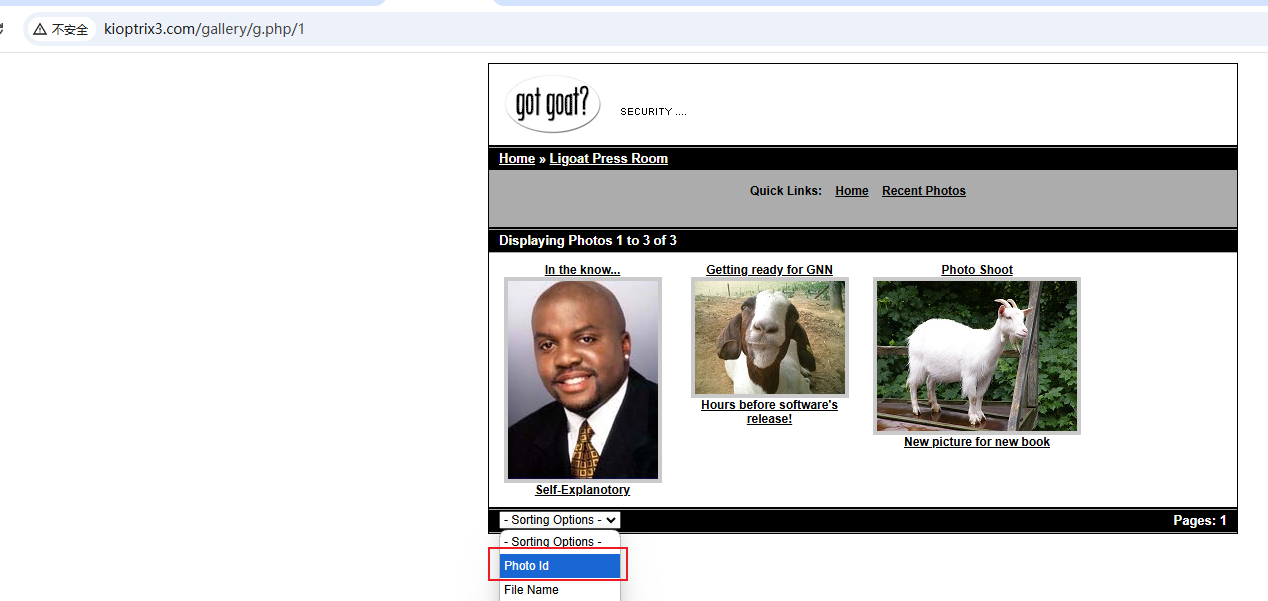Open the Ligoat Press Room breadcrumb link

(x=609, y=159)
